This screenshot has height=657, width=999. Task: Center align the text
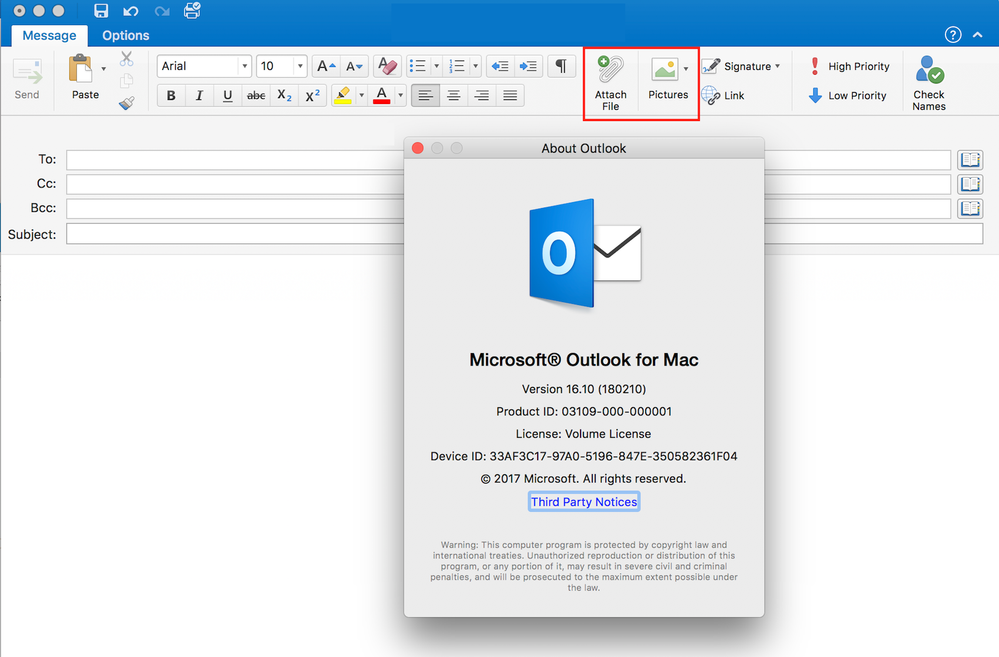pos(454,96)
